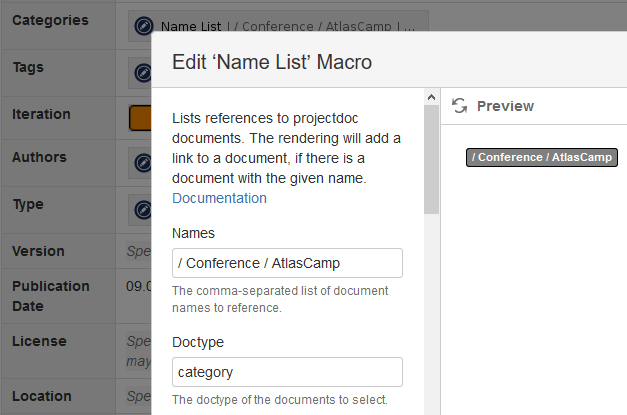Click the Version value placeholder text
627x415 pixels.
[138, 251]
